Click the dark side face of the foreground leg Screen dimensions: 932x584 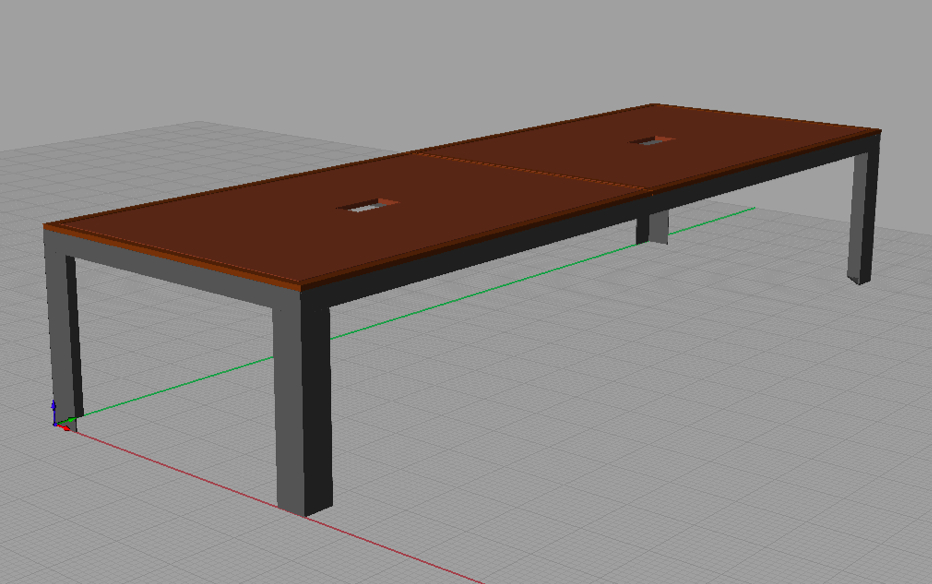pyautogui.click(x=319, y=400)
